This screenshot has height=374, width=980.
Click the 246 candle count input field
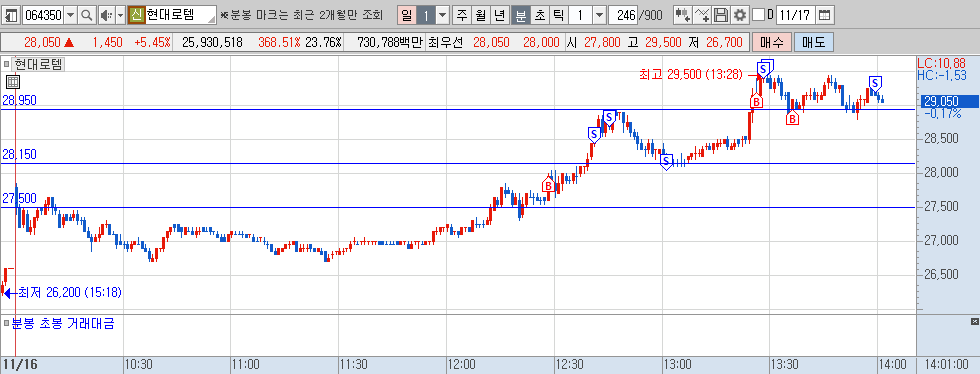pyautogui.click(x=622, y=14)
